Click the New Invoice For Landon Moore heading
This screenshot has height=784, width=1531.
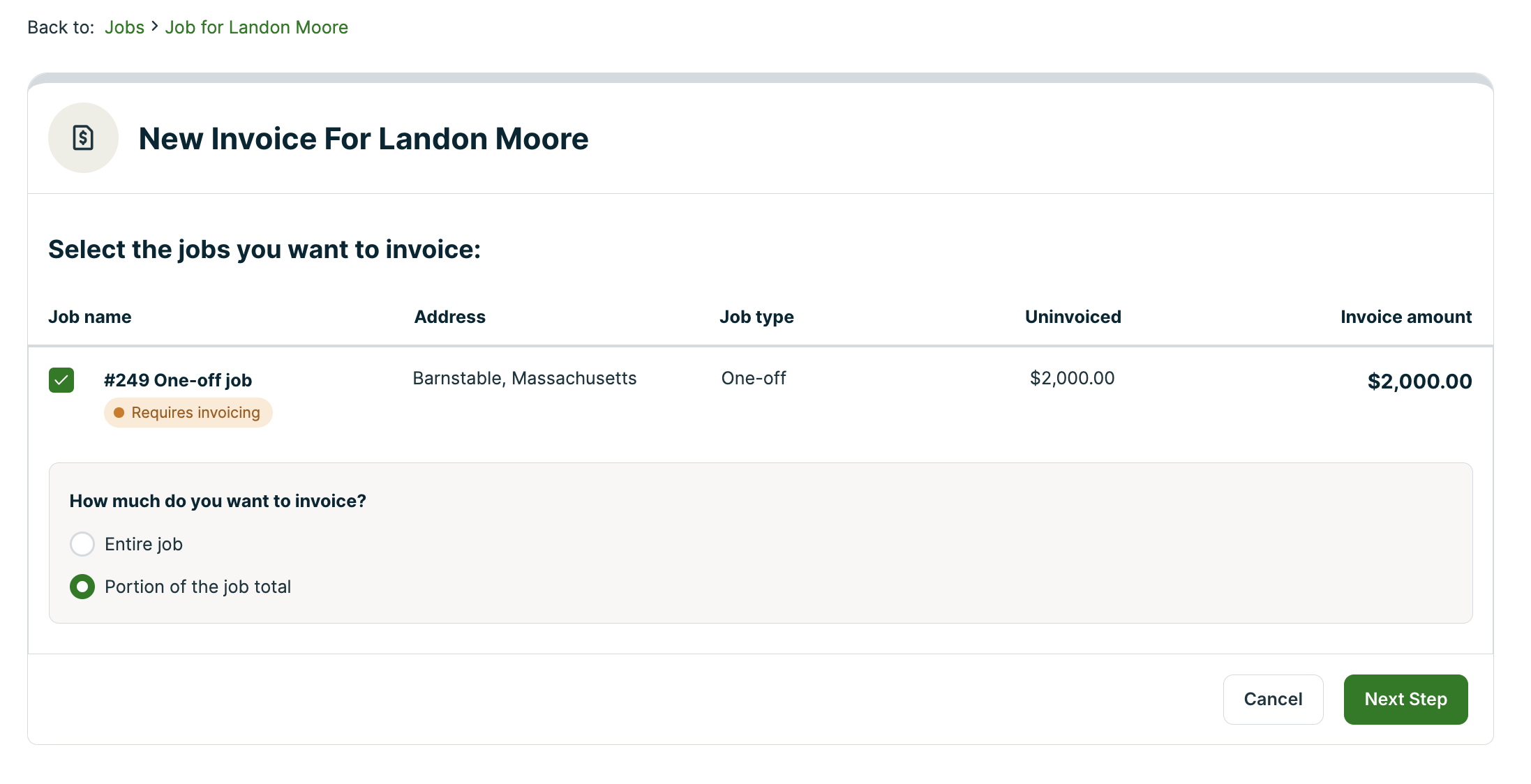(x=363, y=139)
